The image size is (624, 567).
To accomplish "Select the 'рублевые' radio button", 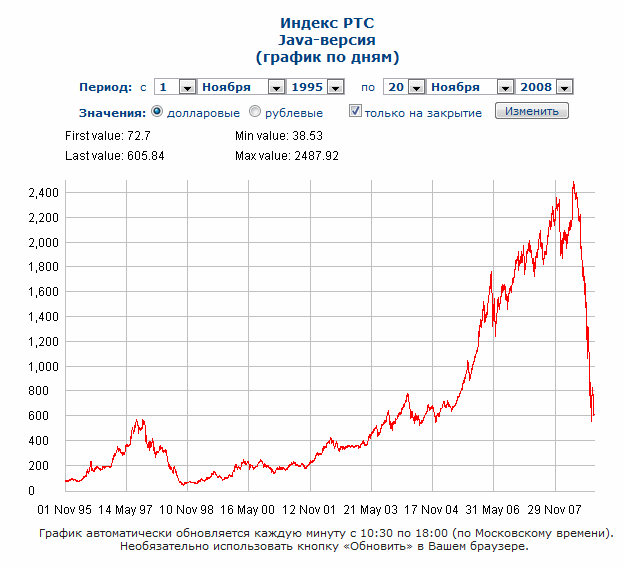I will coord(255,111).
